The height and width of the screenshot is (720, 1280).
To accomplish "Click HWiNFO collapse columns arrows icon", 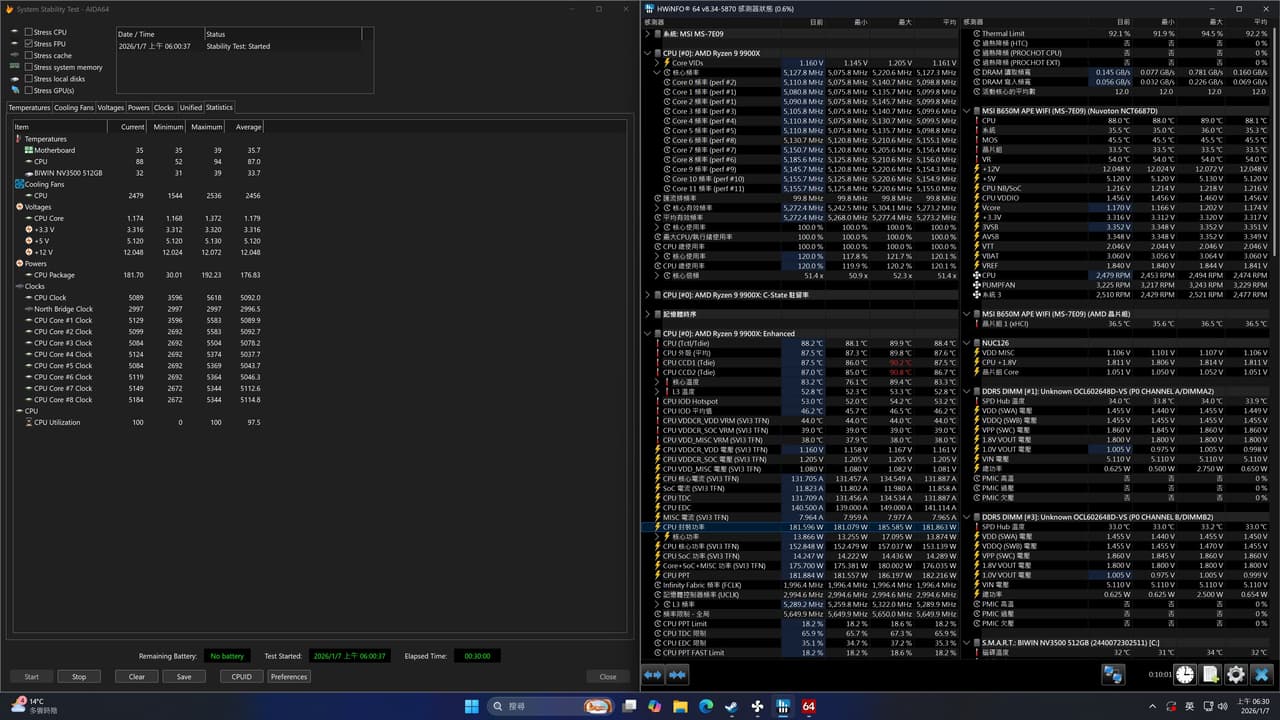I will click(678, 675).
